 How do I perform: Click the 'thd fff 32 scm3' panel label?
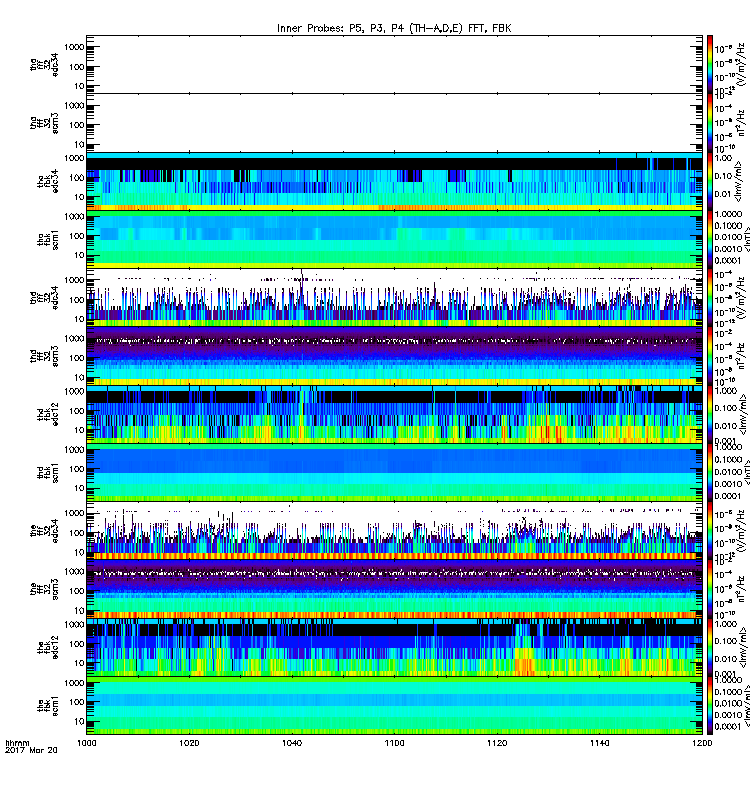[x=44, y=356]
